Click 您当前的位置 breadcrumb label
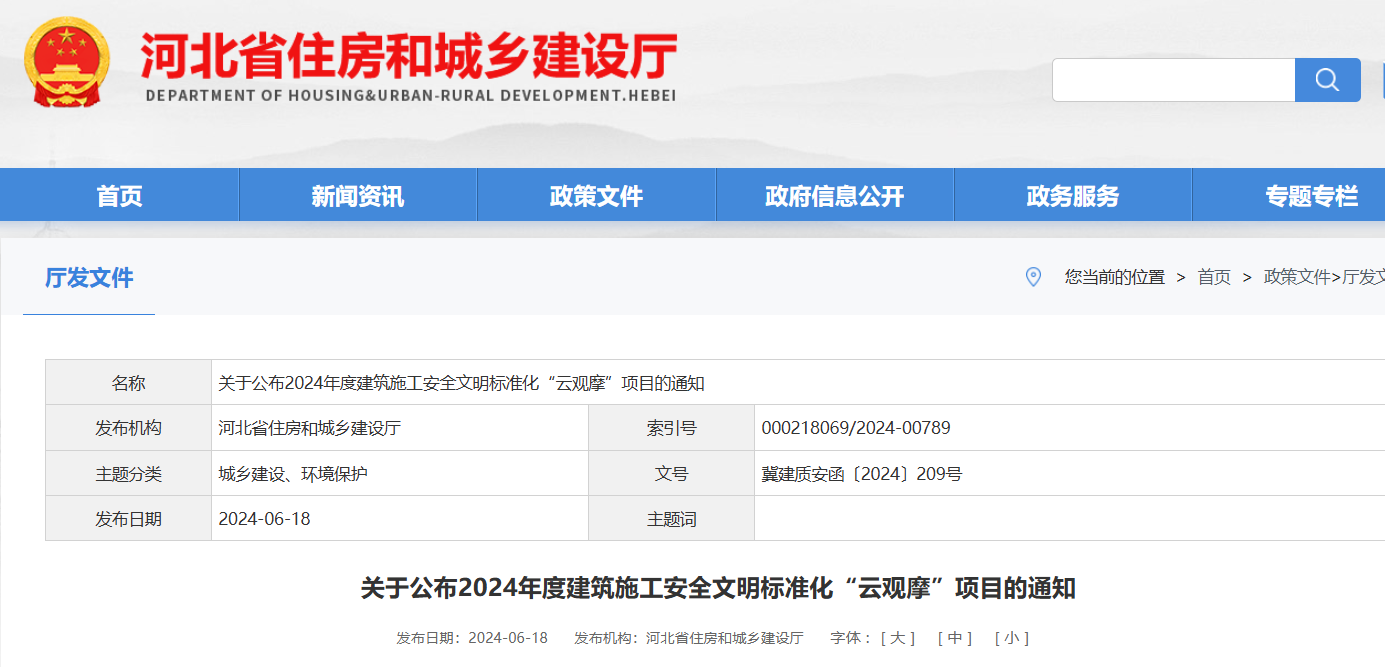Screen dimensions: 1385x667 (x=1114, y=277)
